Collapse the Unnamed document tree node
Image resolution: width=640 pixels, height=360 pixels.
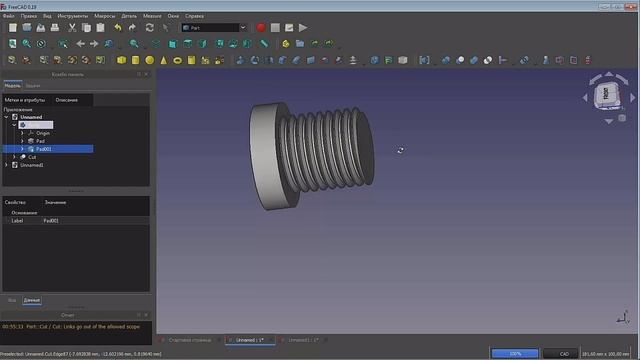pyautogui.click(x=6, y=117)
